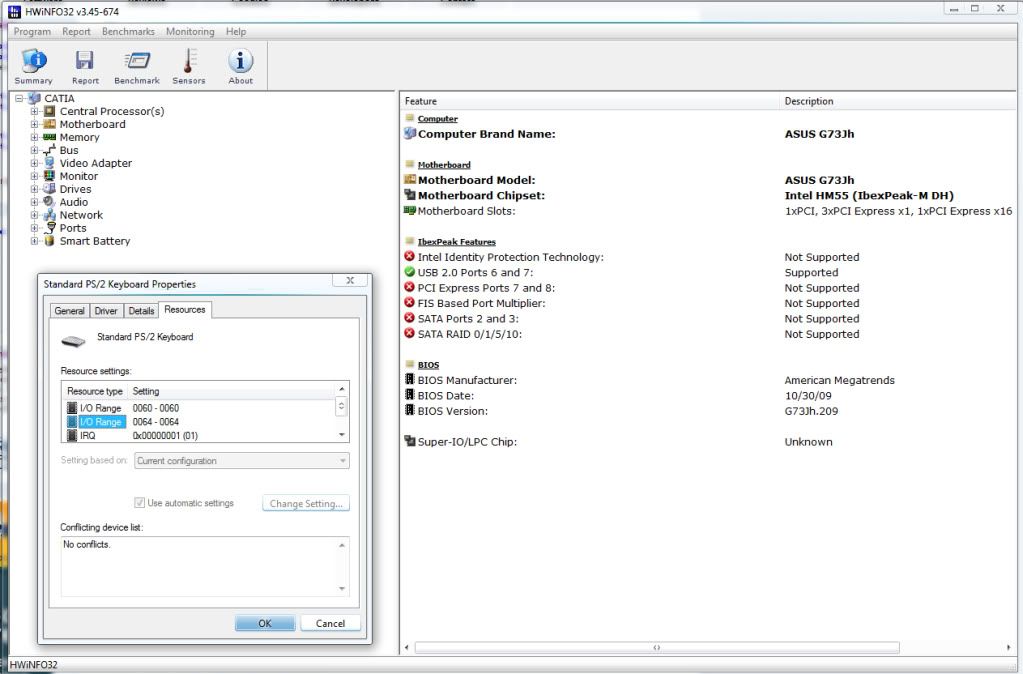Open the Benchmarks menu
Screen dimensions: 1023x674
pyautogui.click(x=129, y=31)
